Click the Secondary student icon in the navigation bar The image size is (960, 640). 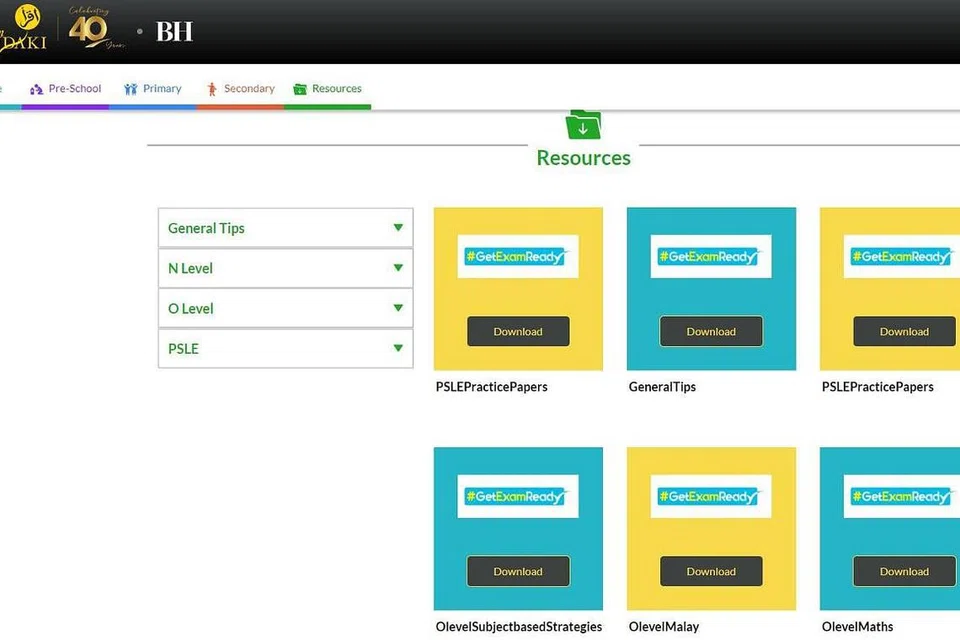[211, 89]
